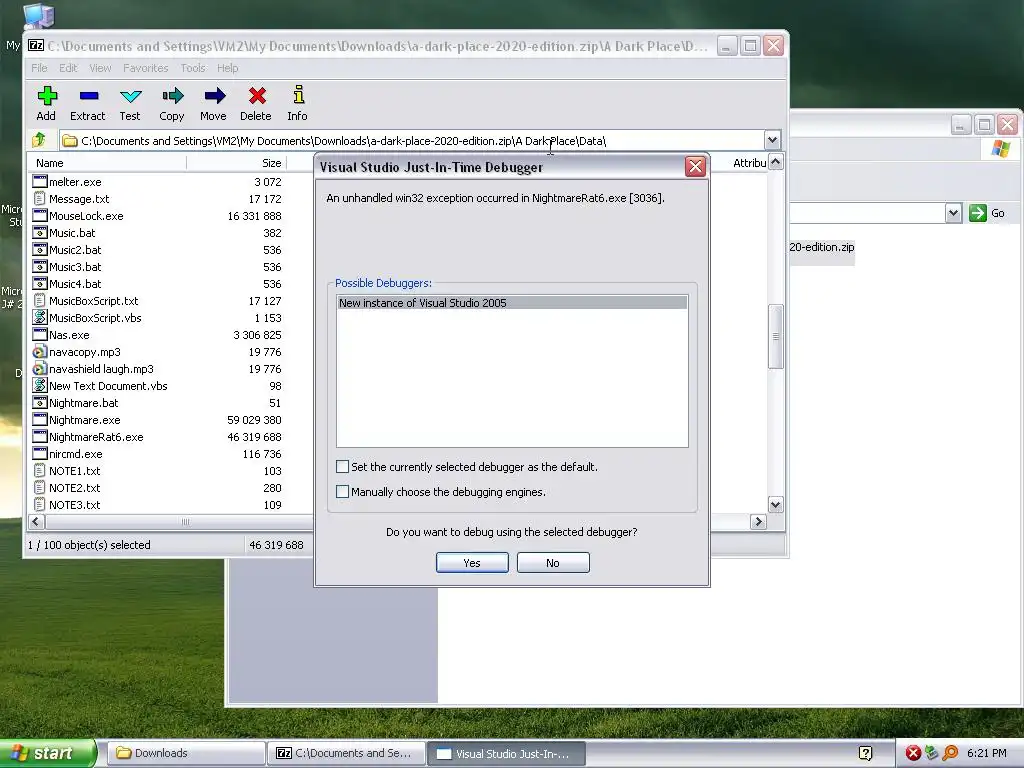Select the NOTE2.txt file icon
1024x768 pixels.
(40, 487)
